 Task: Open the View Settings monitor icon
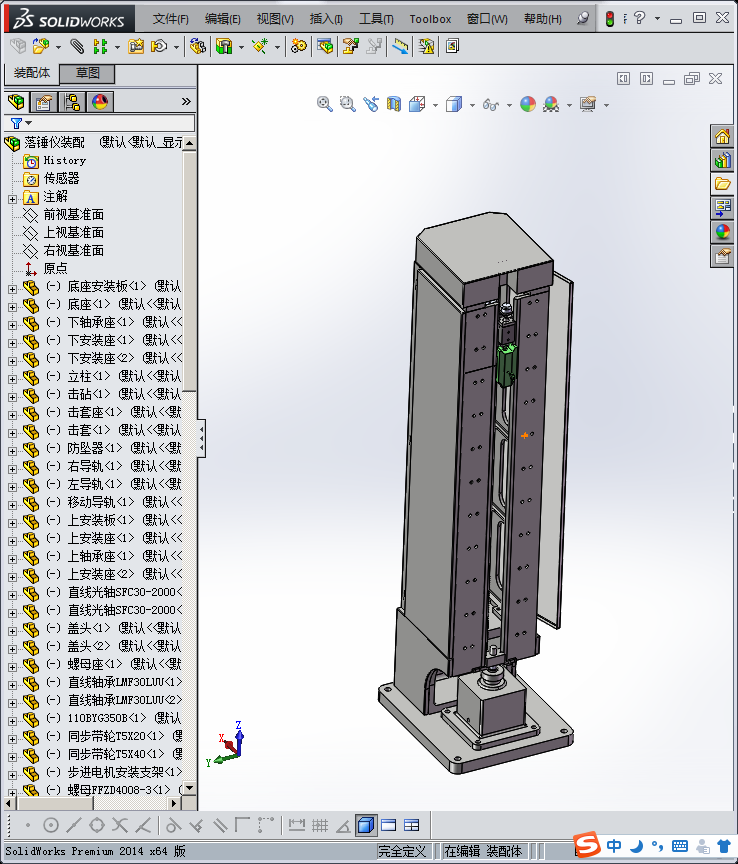(588, 104)
